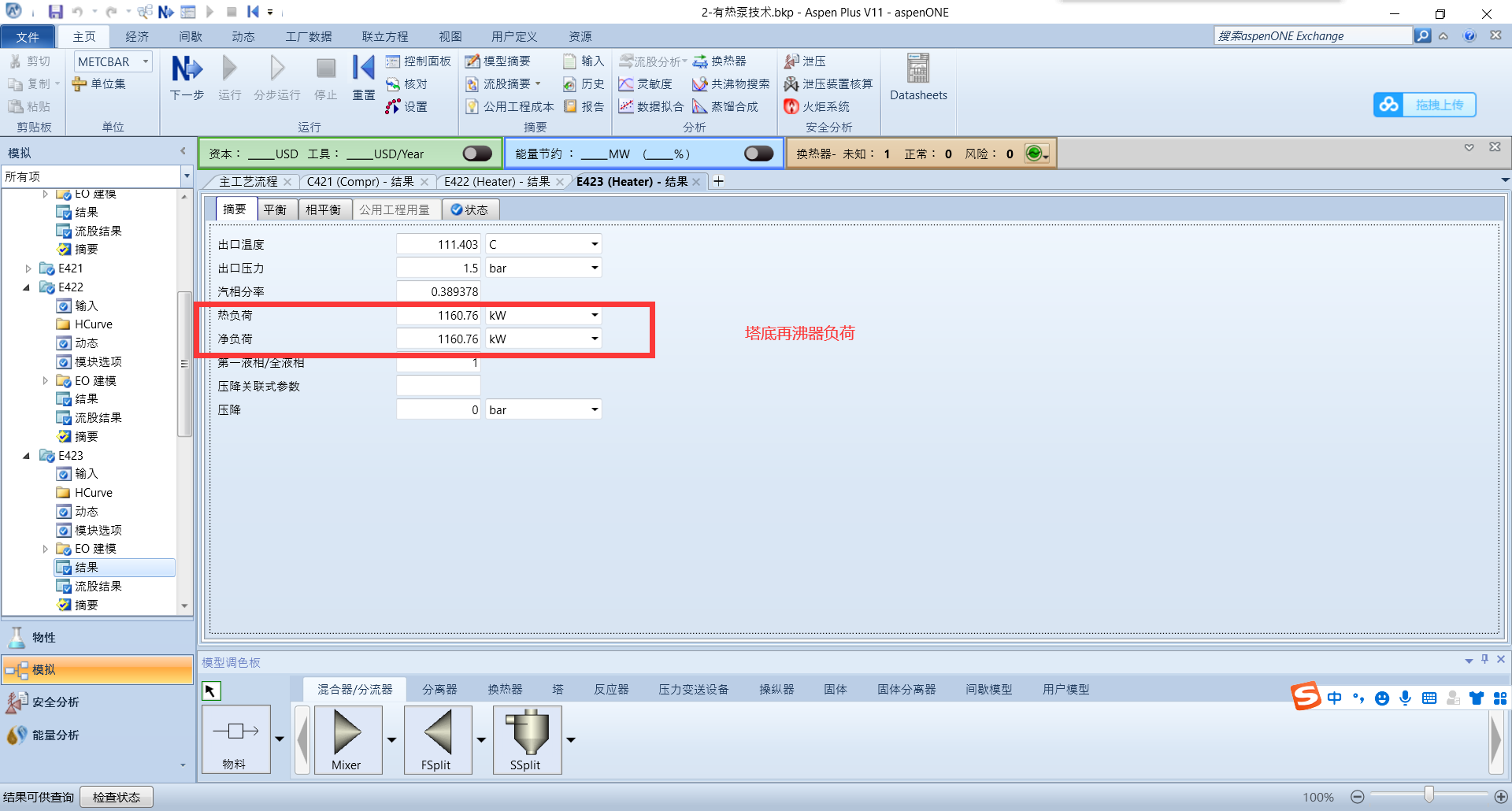Image resolution: width=1512 pixels, height=811 pixels.
Task: Open outlet temperature unit dropdown (C)
Action: pos(595,245)
